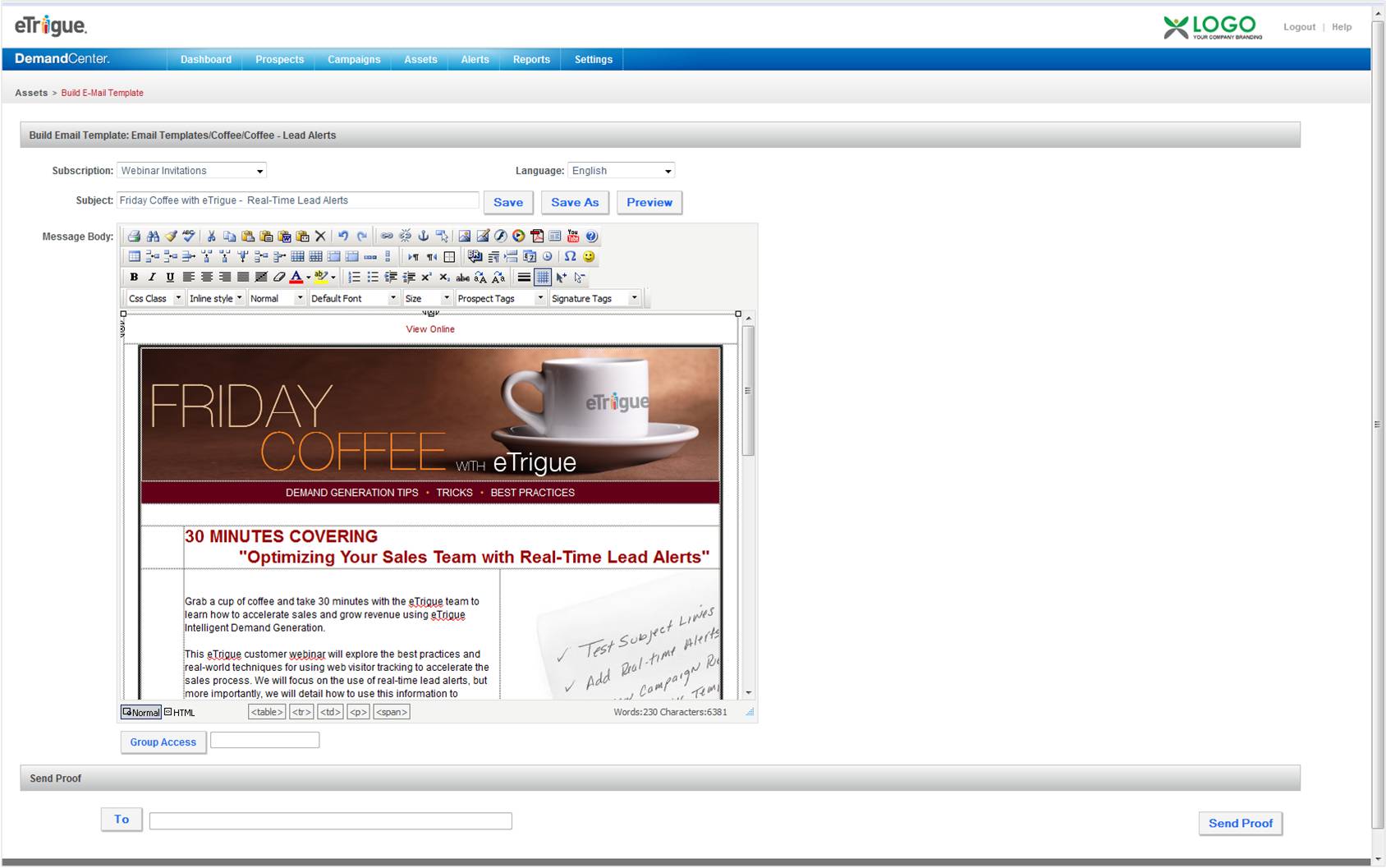The width and height of the screenshot is (1386, 868).
Task: Click the numbered list icon
Action: (x=354, y=278)
